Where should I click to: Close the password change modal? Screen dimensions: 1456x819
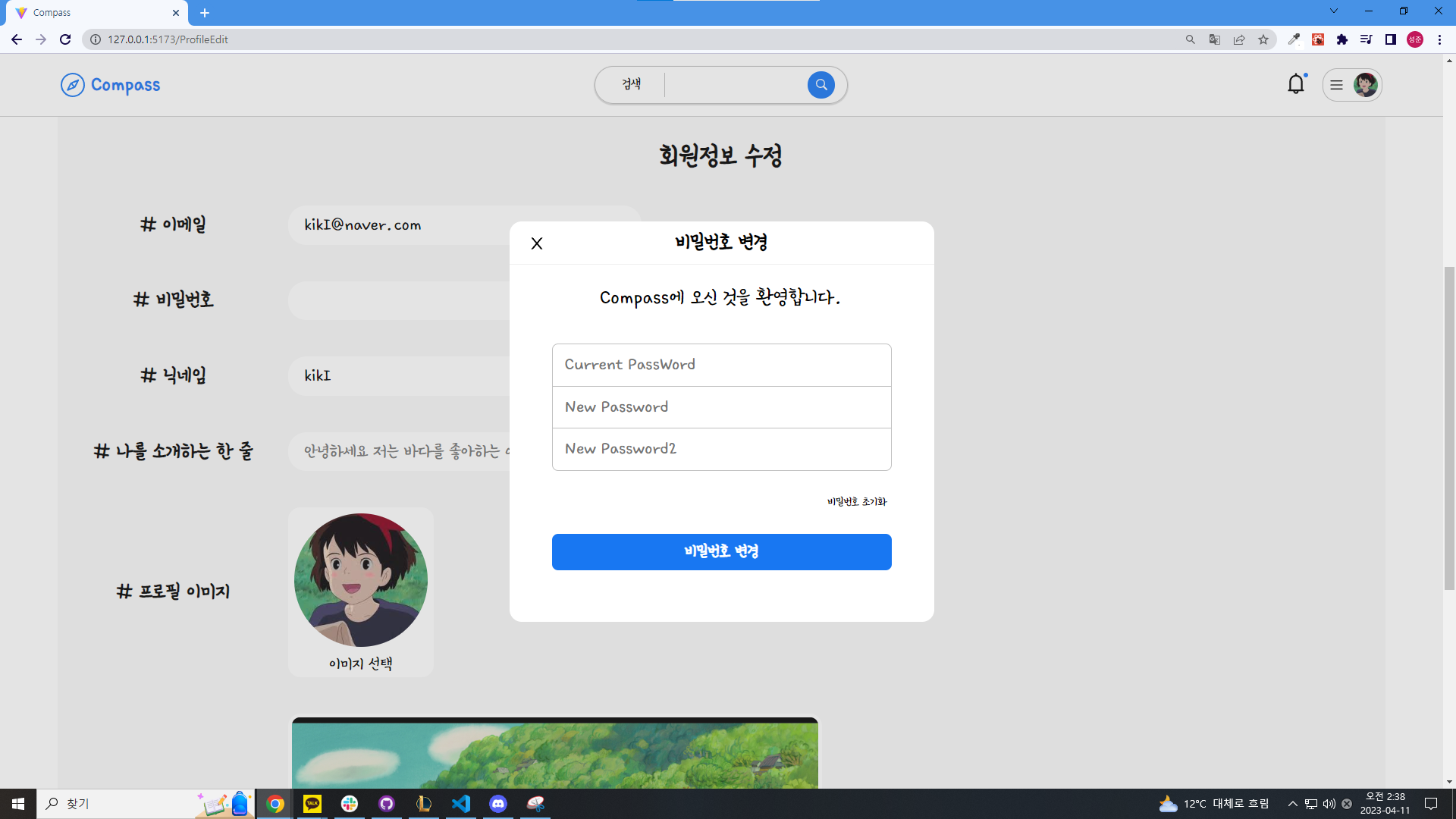(537, 243)
